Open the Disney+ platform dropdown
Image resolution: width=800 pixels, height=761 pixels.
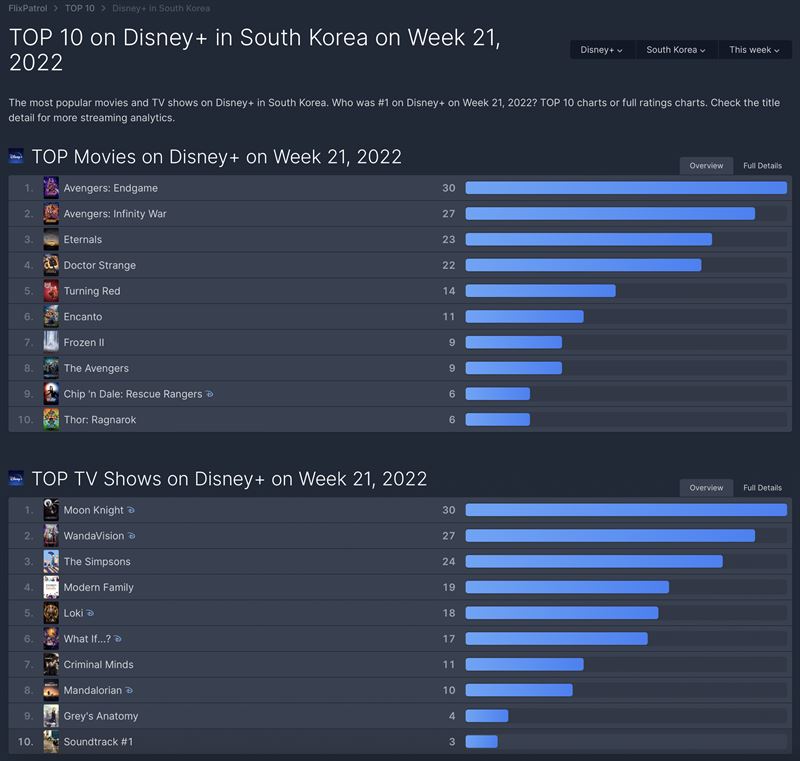[x=602, y=50]
